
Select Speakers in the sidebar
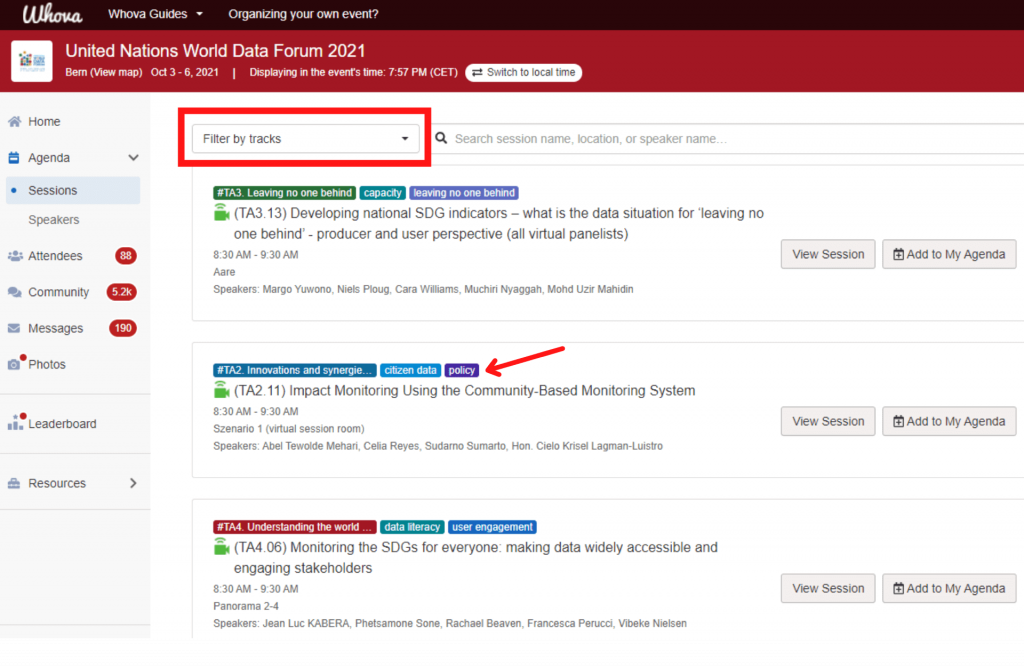click(54, 220)
